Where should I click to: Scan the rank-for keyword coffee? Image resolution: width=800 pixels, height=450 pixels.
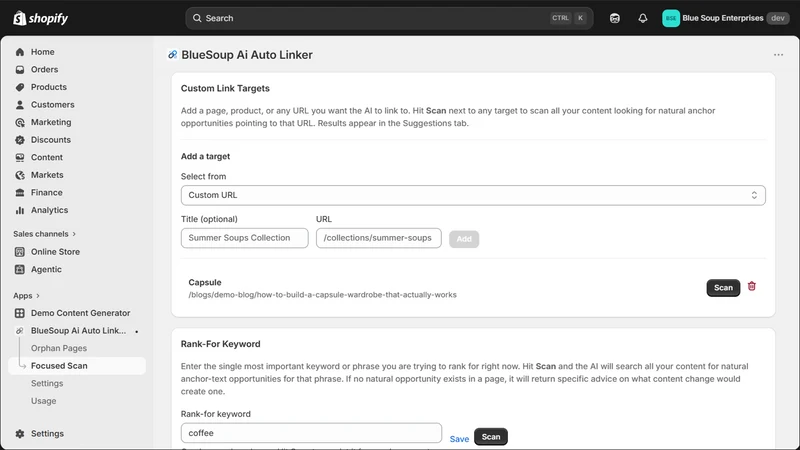coord(491,437)
